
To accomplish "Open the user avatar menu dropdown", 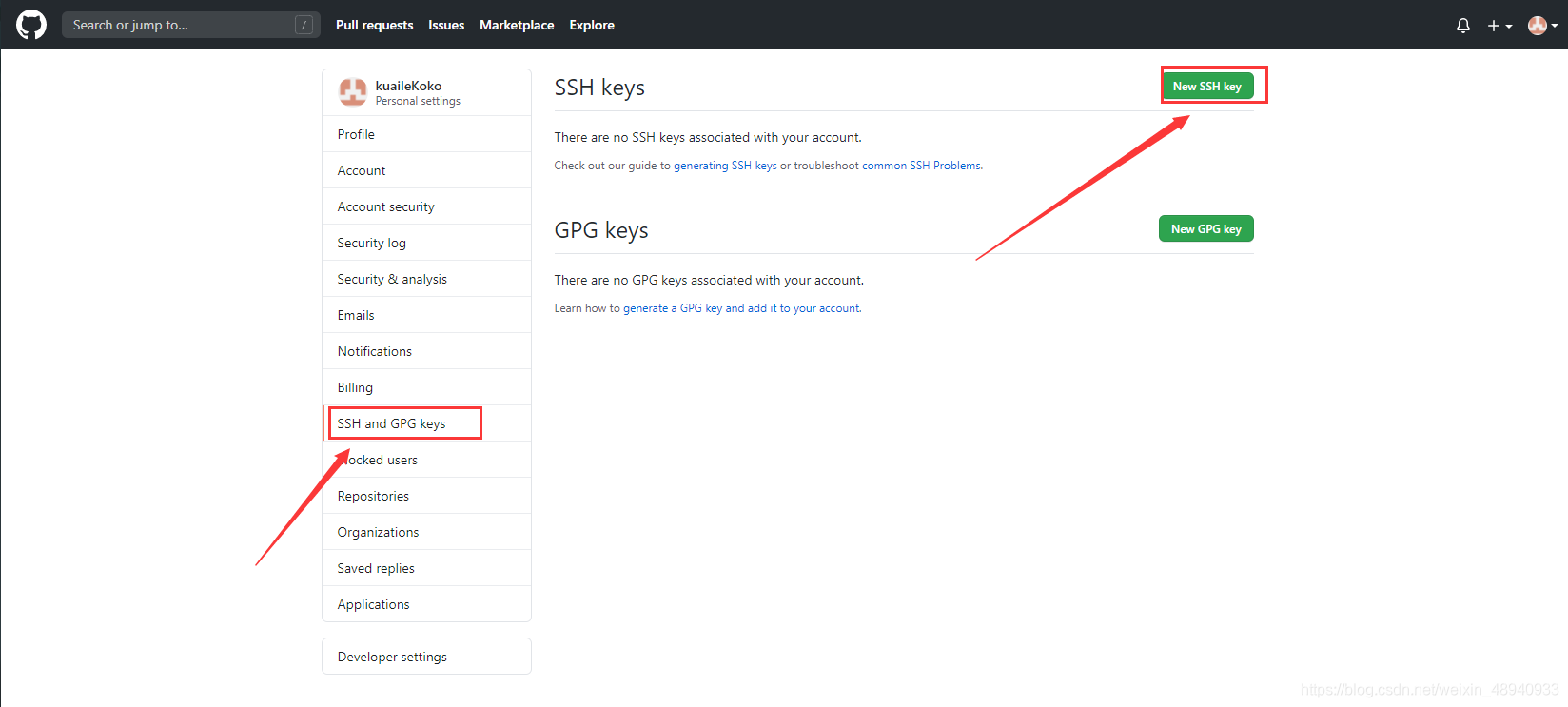I will pyautogui.click(x=1542, y=26).
